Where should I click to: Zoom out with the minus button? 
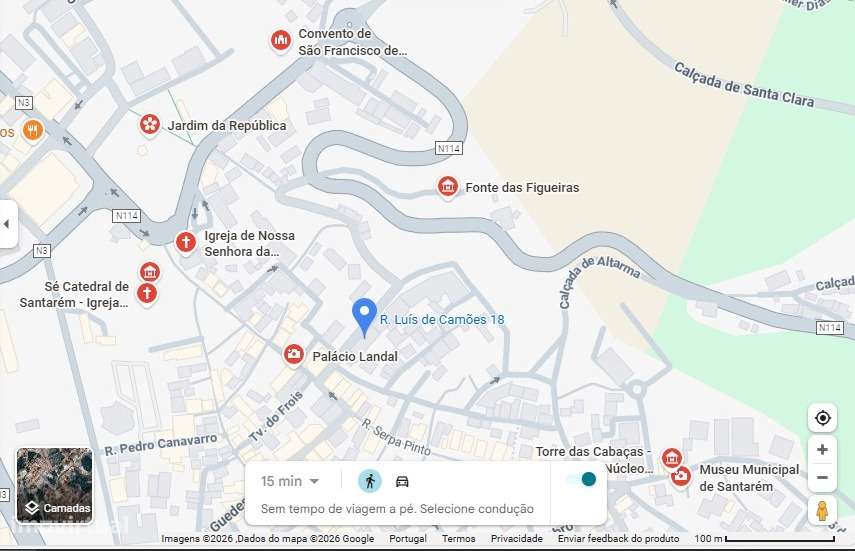(822, 477)
